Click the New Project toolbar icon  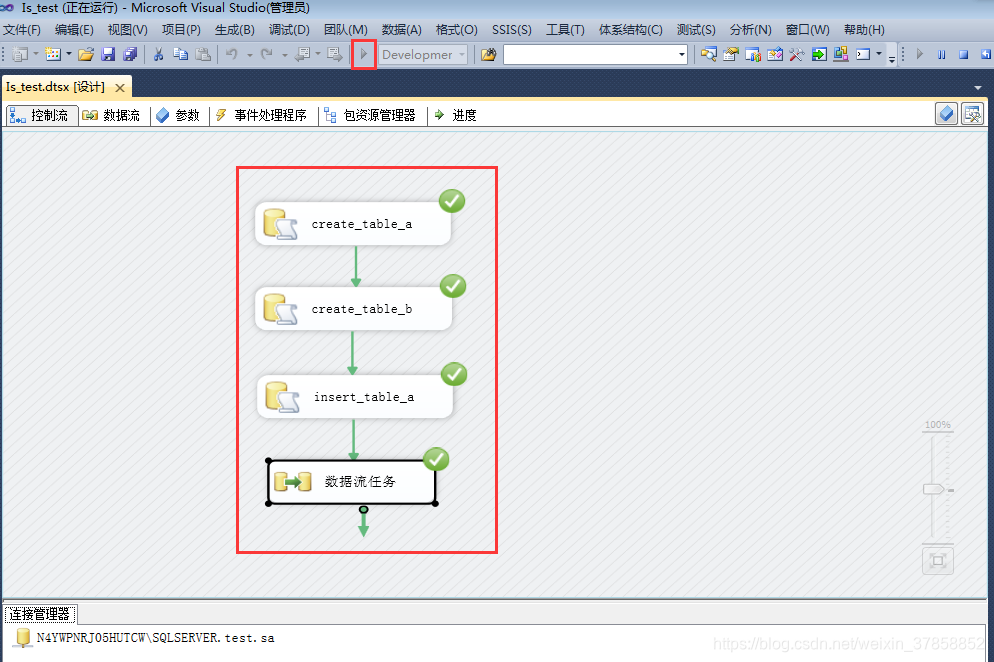[20, 55]
